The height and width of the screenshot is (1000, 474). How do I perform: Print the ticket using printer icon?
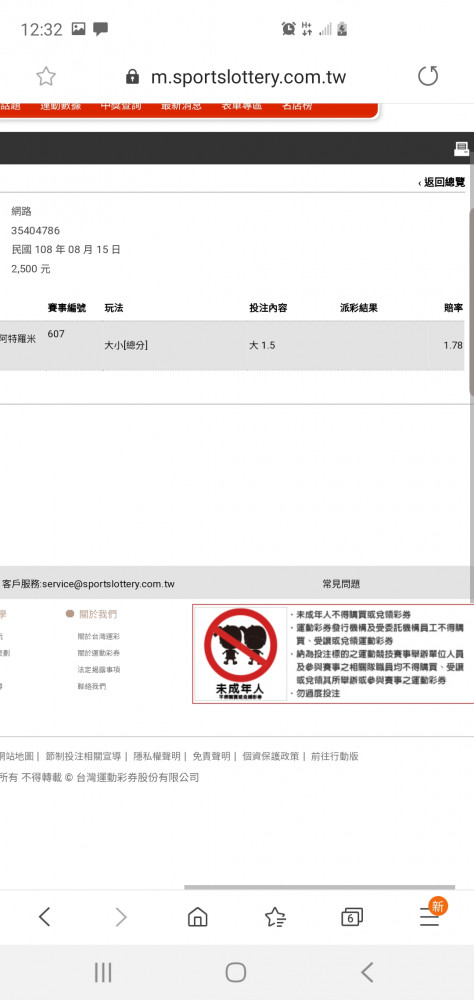pos(461,149)
